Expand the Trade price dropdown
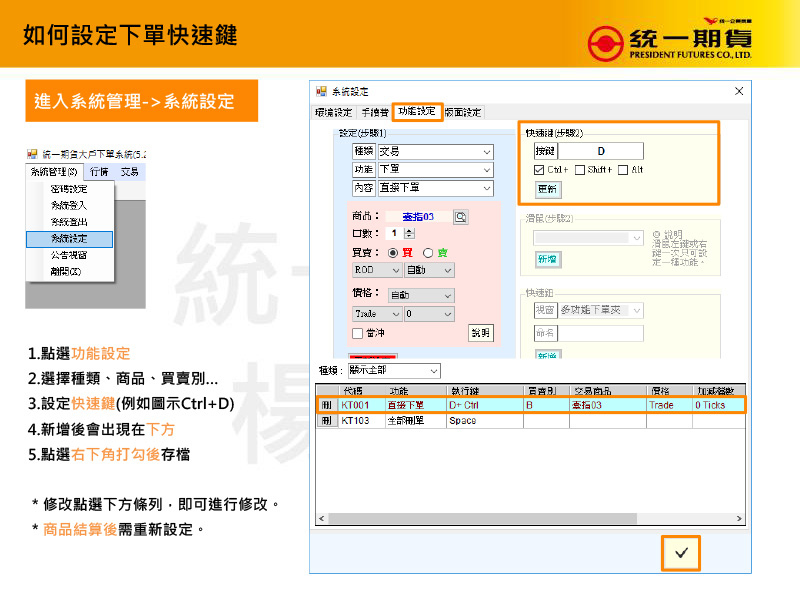 377,314
